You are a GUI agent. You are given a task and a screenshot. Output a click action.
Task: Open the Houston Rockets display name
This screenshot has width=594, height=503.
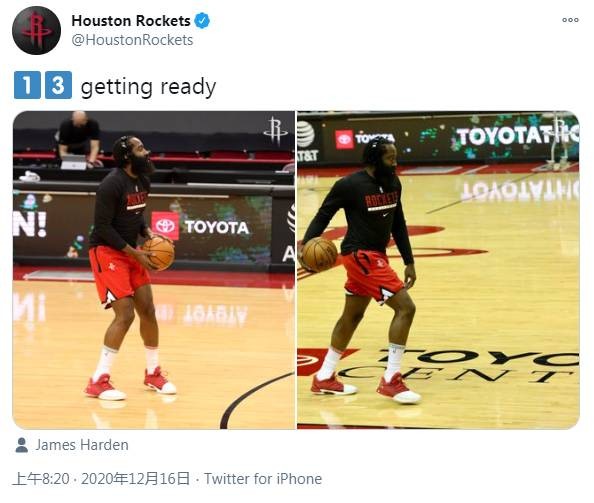tap(131, 21)
